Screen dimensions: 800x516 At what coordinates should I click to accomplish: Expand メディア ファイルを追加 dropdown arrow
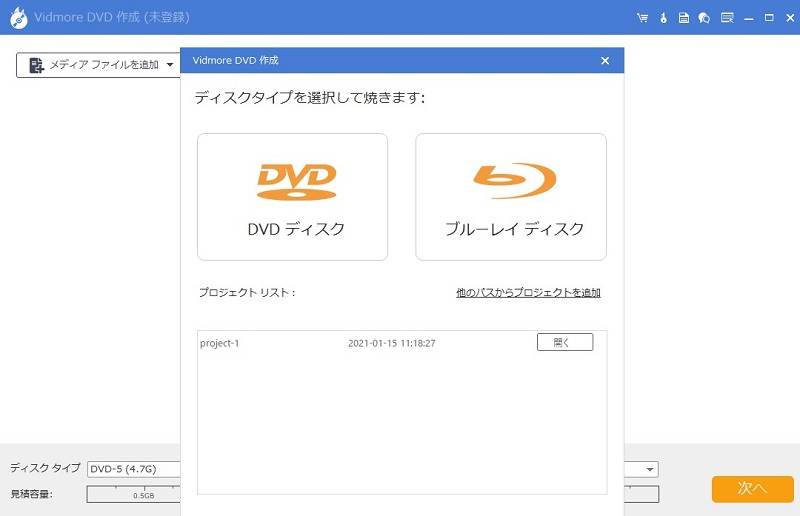pyautogui.click(x=170, y=65)
